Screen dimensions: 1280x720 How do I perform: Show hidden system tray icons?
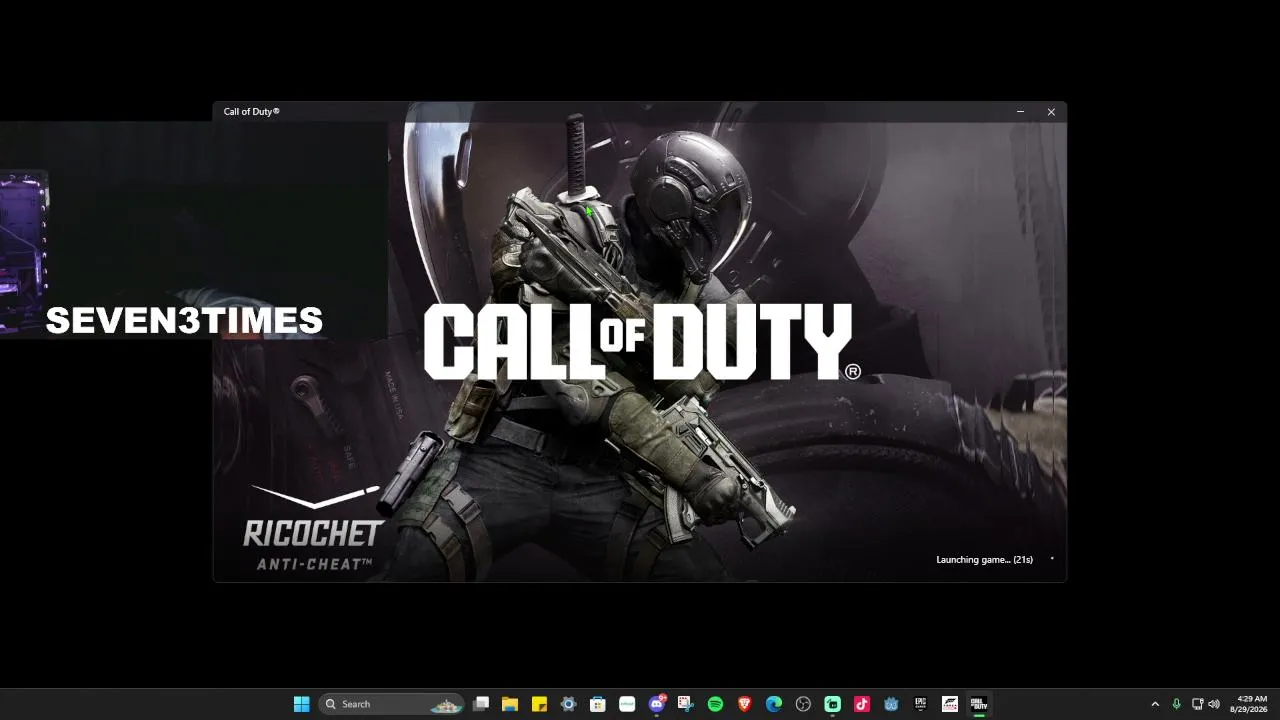coord(1155,704)
